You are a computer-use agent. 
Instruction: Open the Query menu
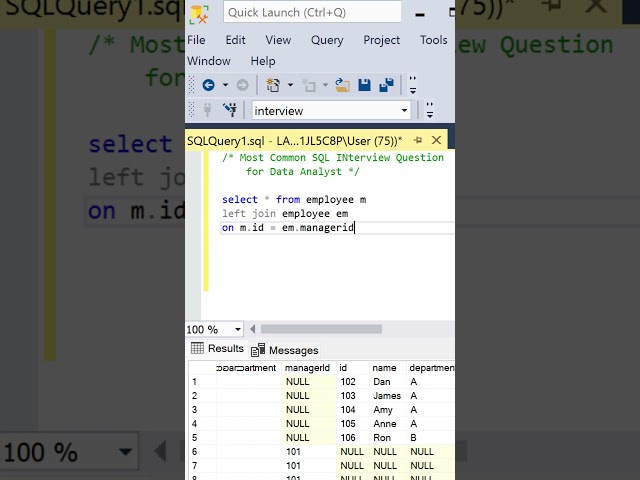point(327,40)
